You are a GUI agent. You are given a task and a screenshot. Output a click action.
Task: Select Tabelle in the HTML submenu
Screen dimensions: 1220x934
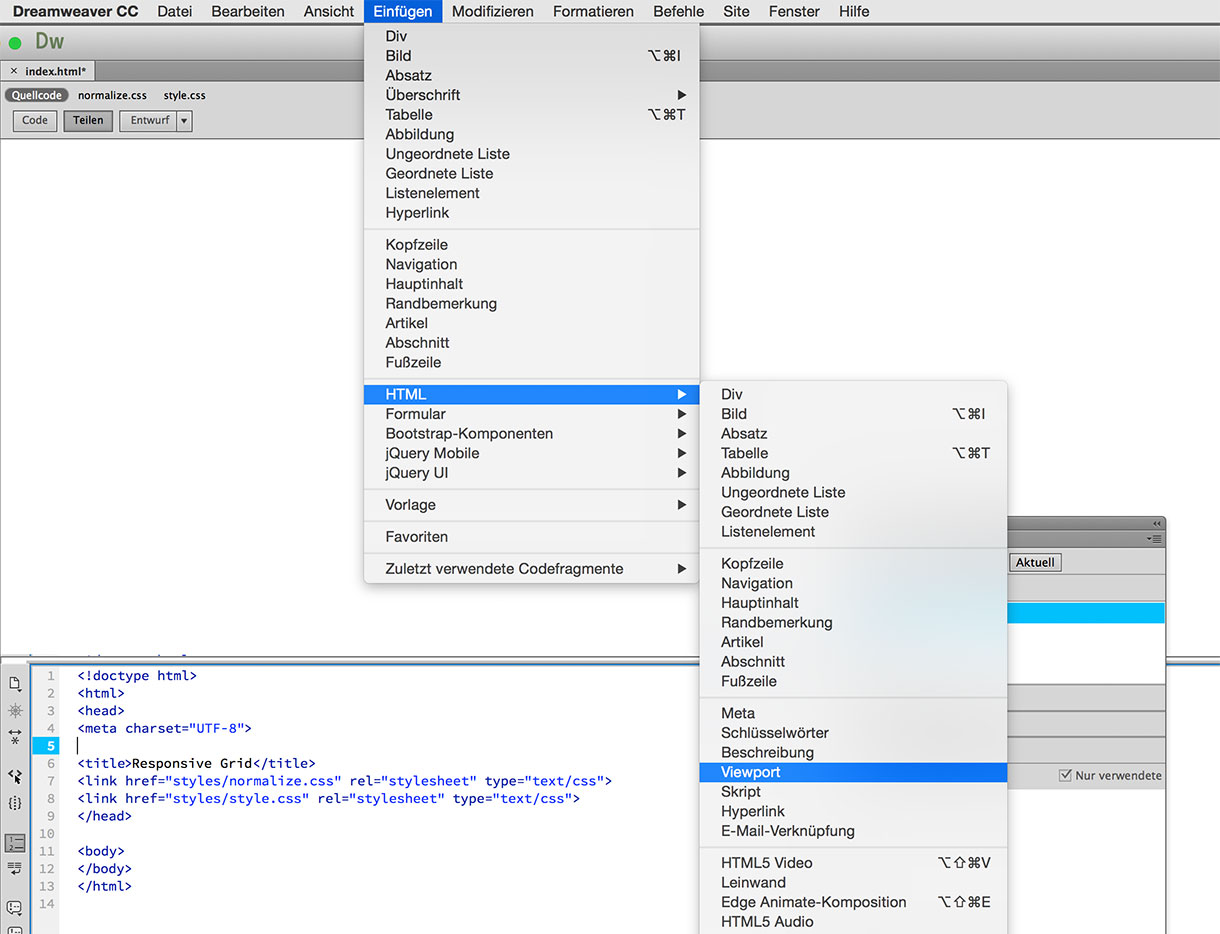(x=853, y=453)
